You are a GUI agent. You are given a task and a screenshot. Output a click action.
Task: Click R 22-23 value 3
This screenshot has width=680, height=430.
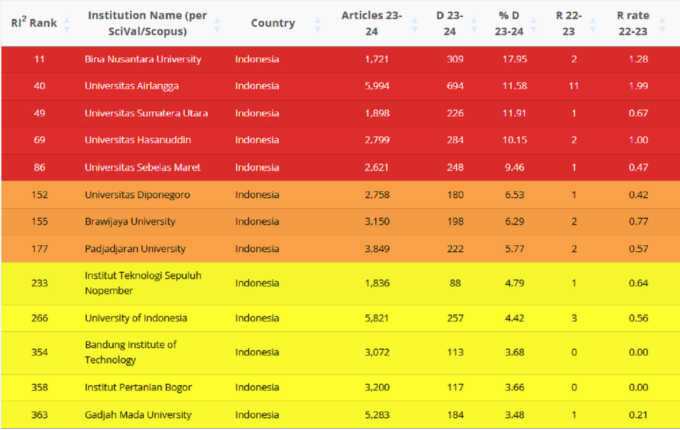(574, 318)
